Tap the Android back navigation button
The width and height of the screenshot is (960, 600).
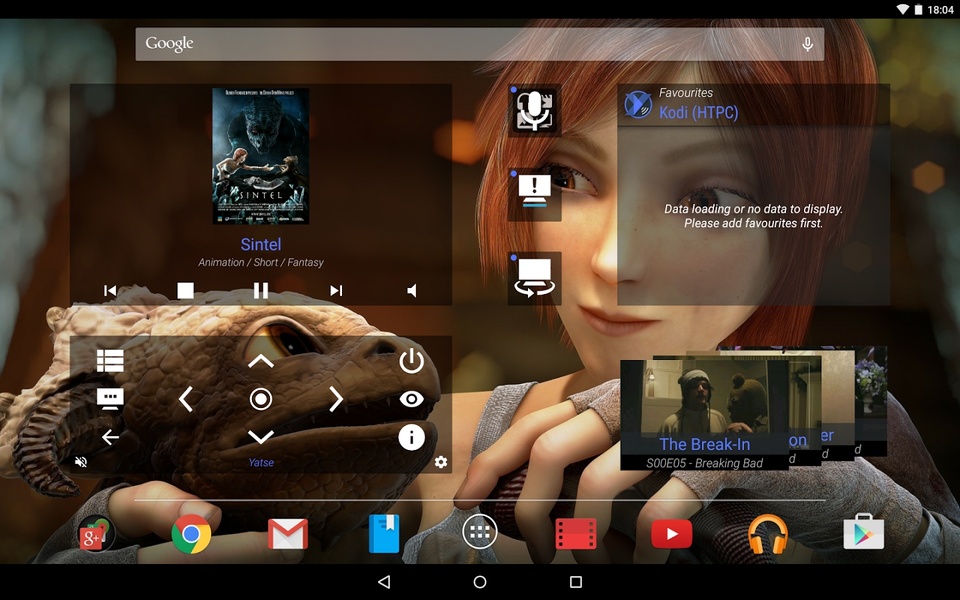384,582
